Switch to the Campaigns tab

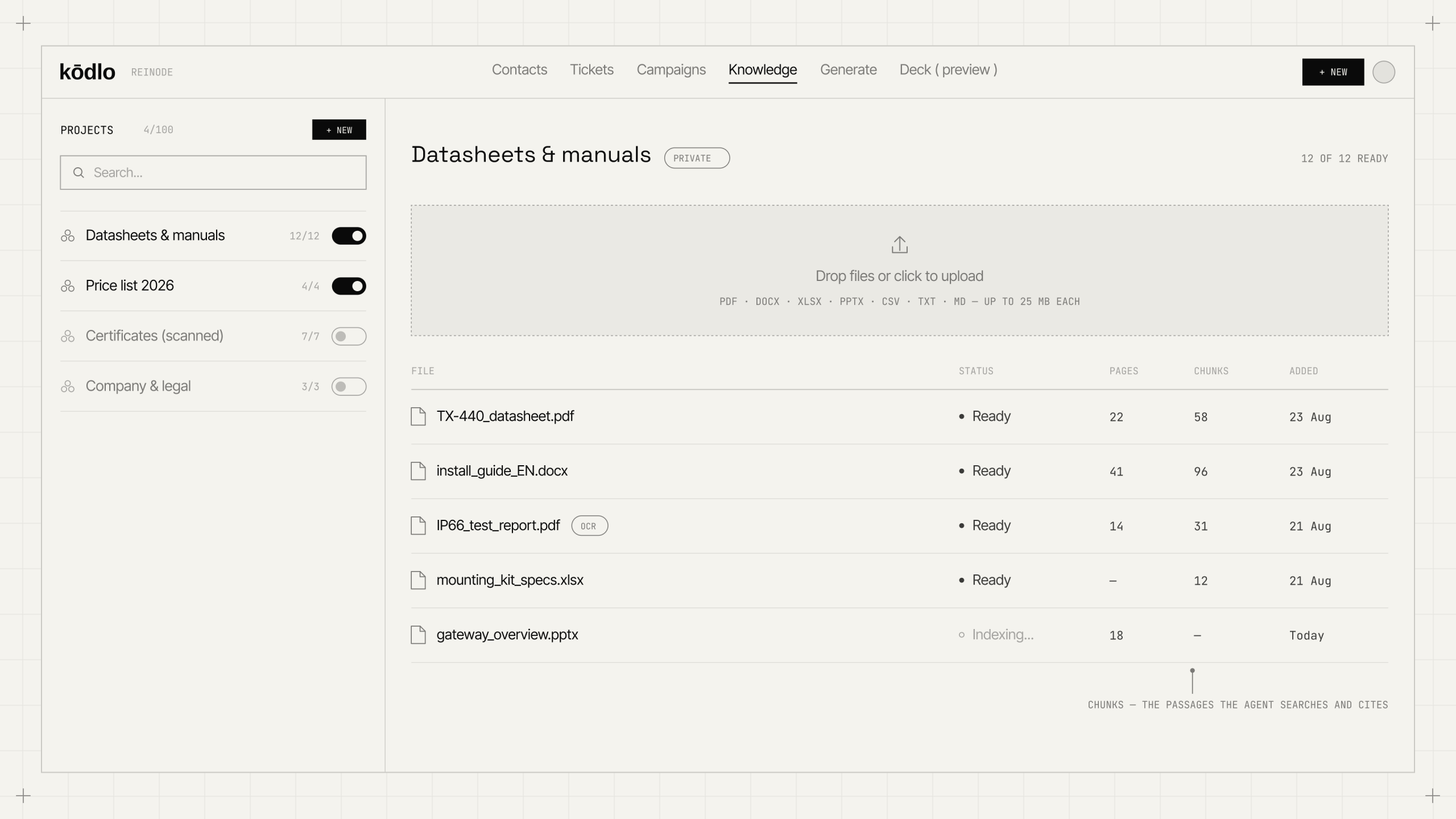[x=671, y=70]
